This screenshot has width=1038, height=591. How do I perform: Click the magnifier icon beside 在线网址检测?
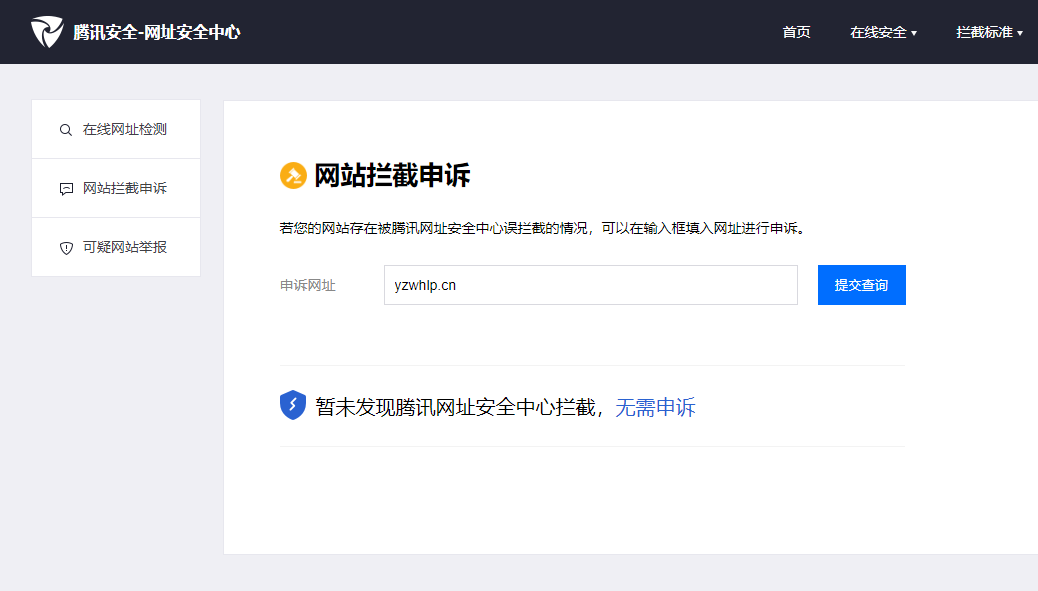[66, 130]
